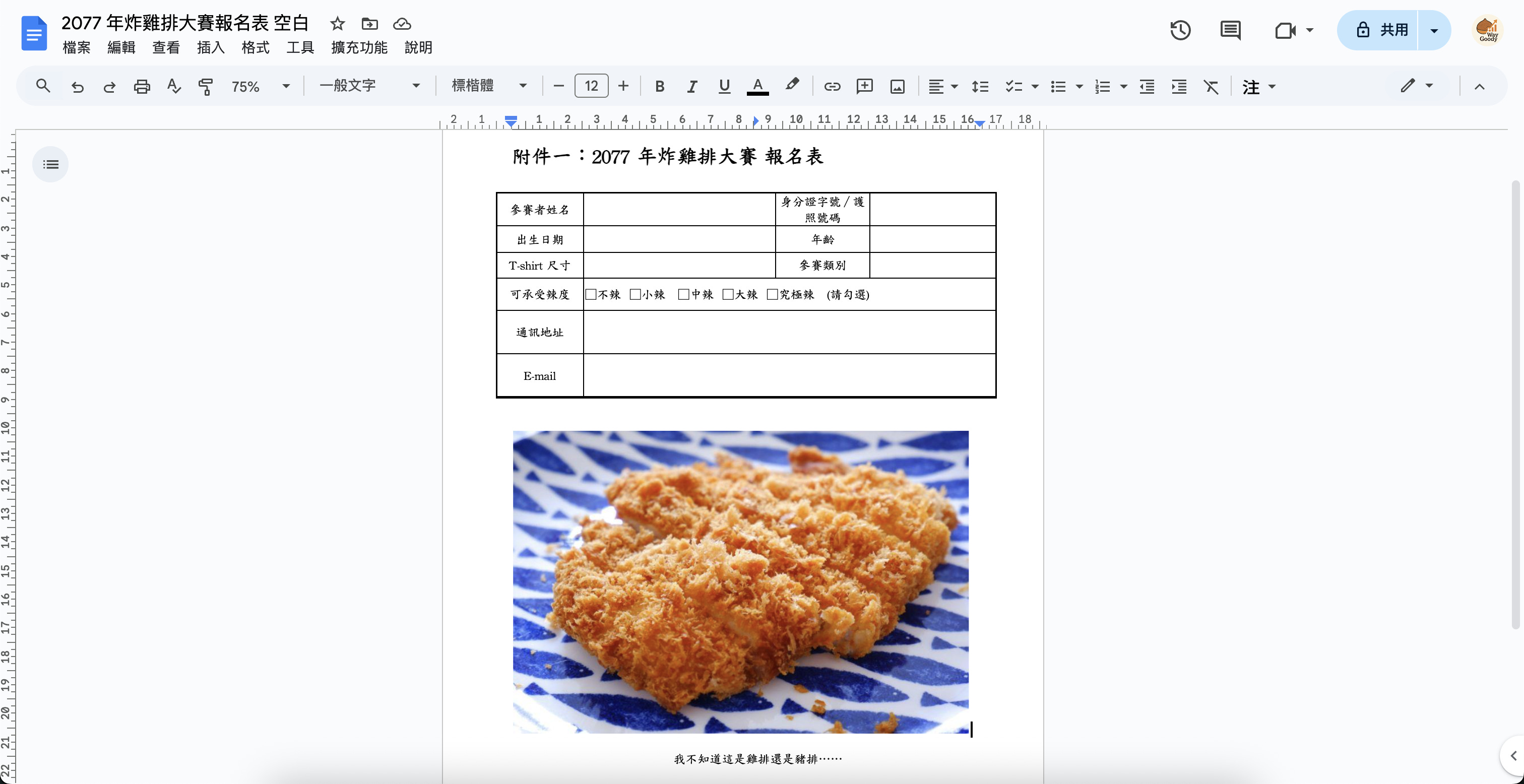Star this document

pos(337,24)
